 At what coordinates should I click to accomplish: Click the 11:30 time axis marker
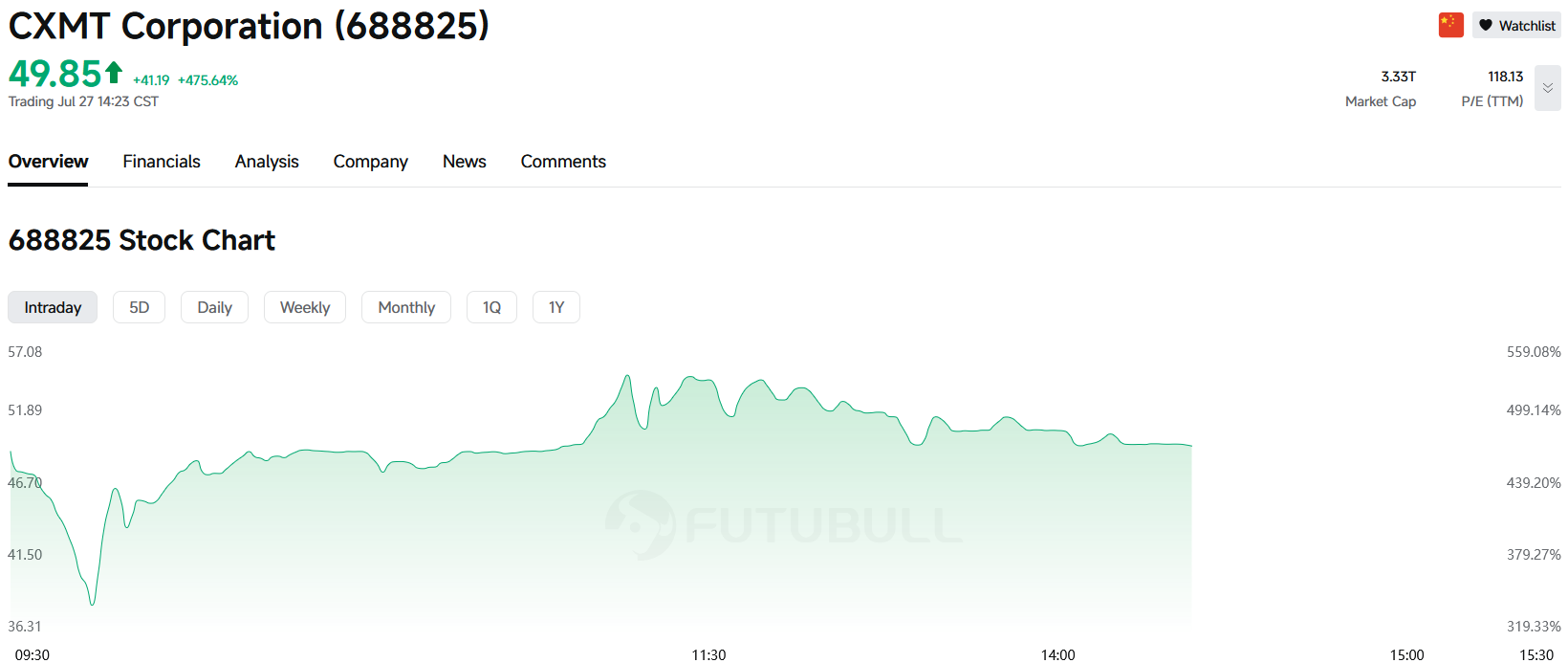(708, 655)
